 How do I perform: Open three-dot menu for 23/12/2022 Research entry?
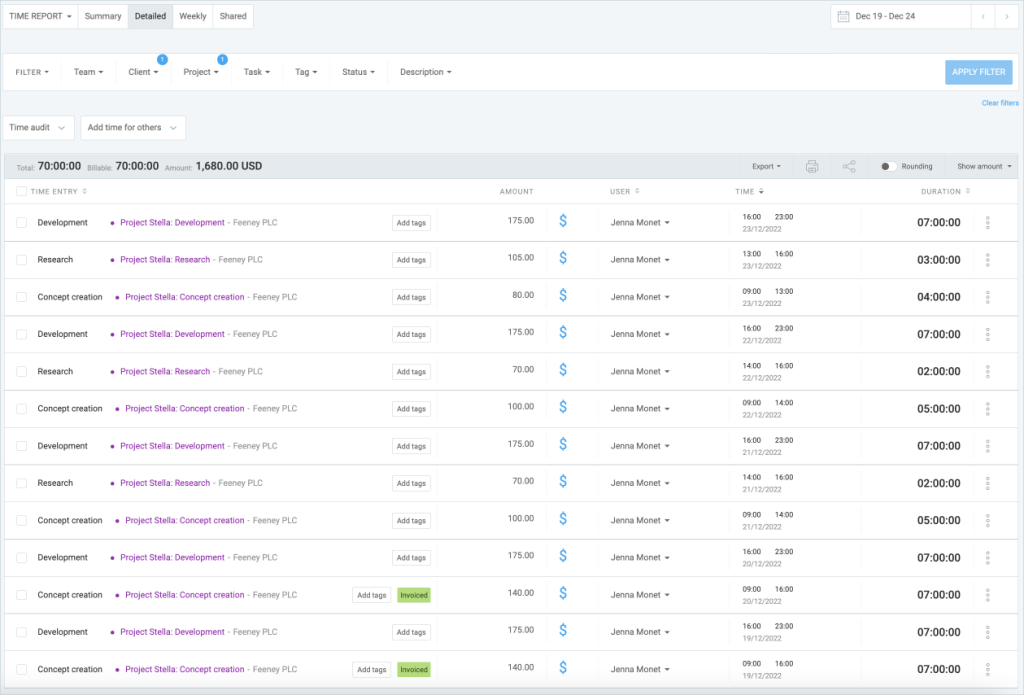(987, 260)
